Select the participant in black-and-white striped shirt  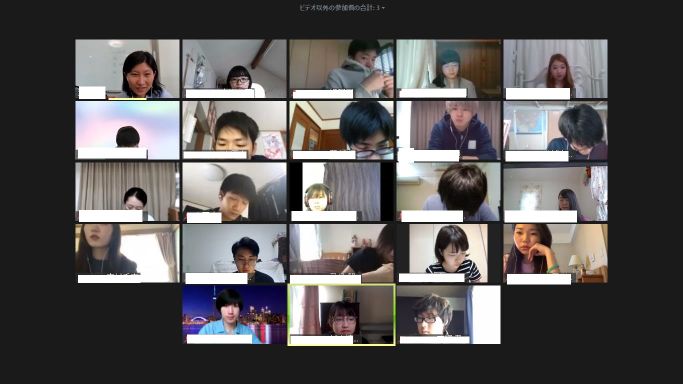[x=449, y=253]
